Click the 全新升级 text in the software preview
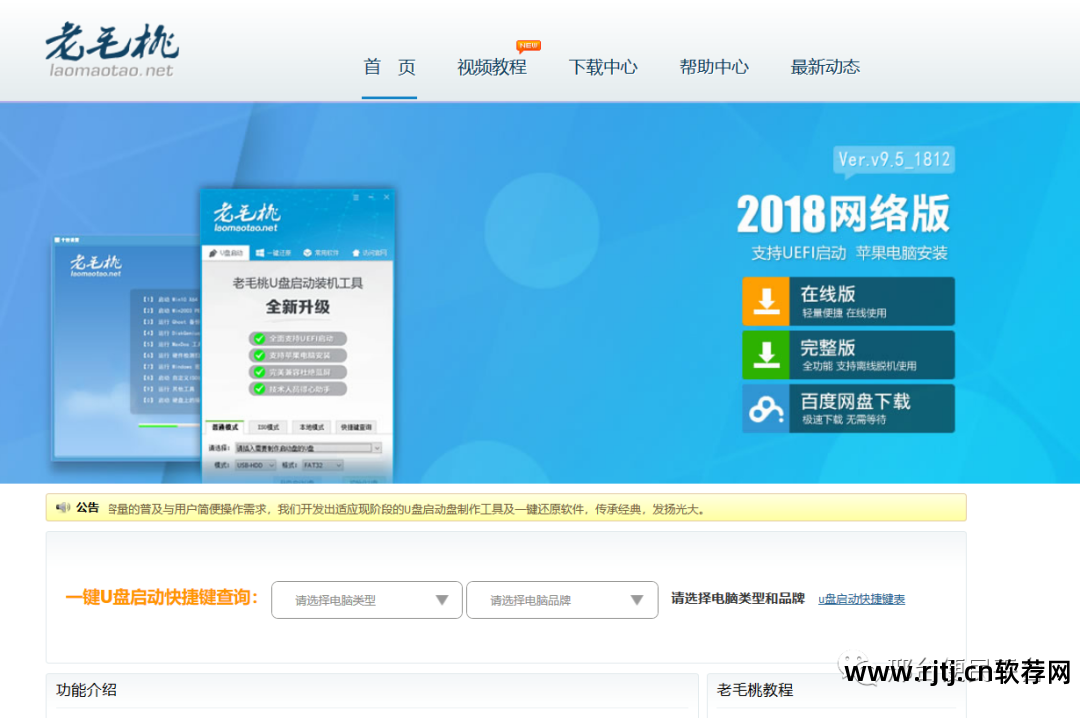1080x718 pixels. click(298, 307)
